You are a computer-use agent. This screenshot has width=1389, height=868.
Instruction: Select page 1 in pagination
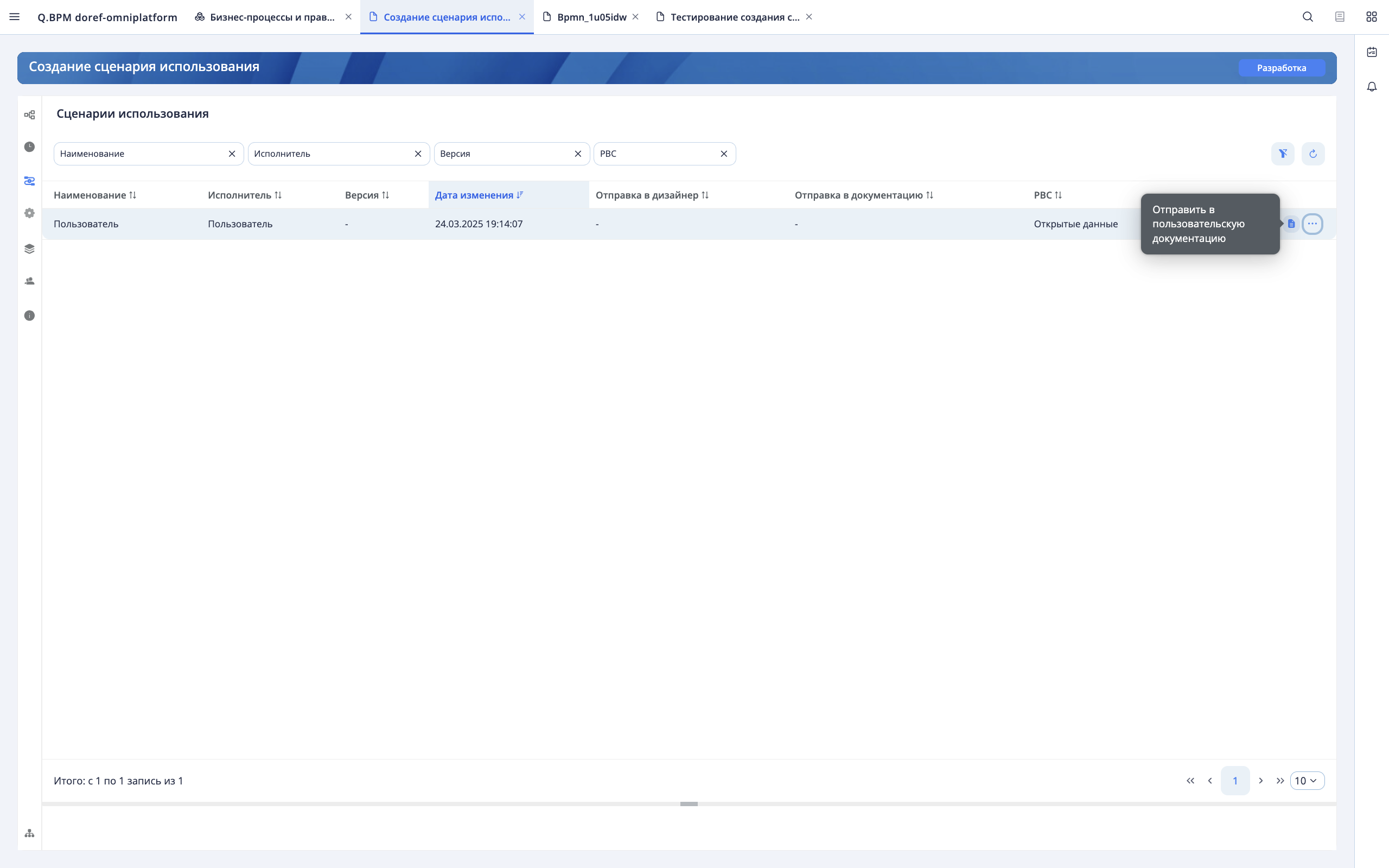[x=1234, y=781]
